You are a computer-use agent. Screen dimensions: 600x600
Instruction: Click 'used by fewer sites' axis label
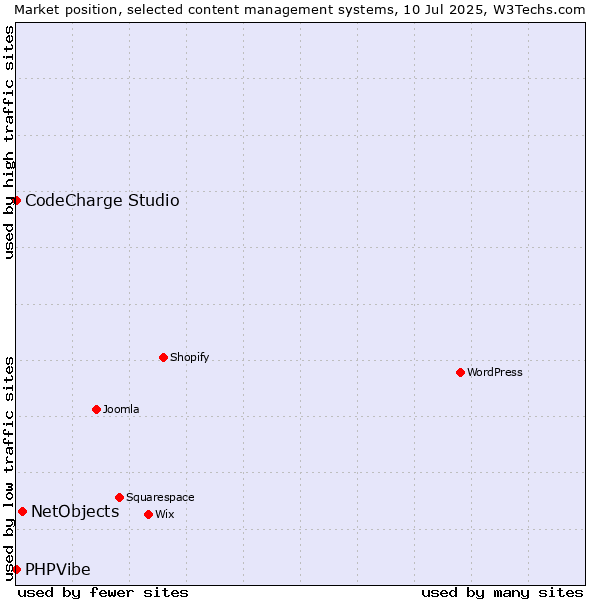[x=103, y=593]
